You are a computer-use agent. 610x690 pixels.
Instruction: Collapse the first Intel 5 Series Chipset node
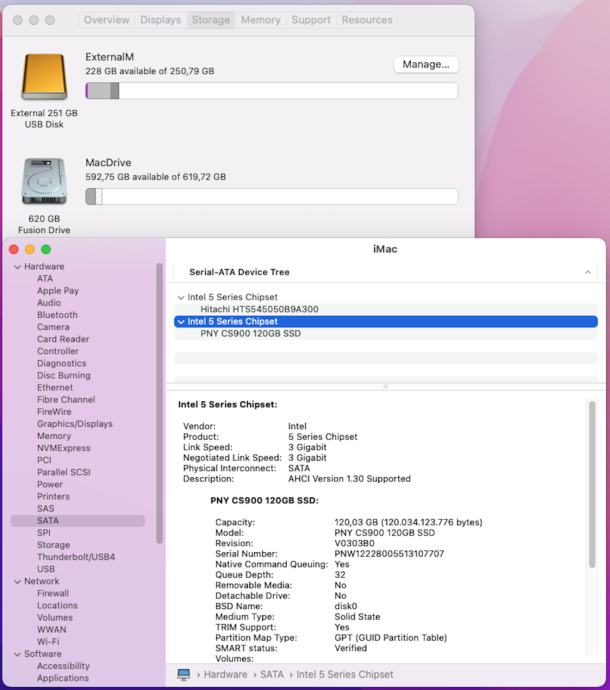pyautogui.click(x=181, y=297)
